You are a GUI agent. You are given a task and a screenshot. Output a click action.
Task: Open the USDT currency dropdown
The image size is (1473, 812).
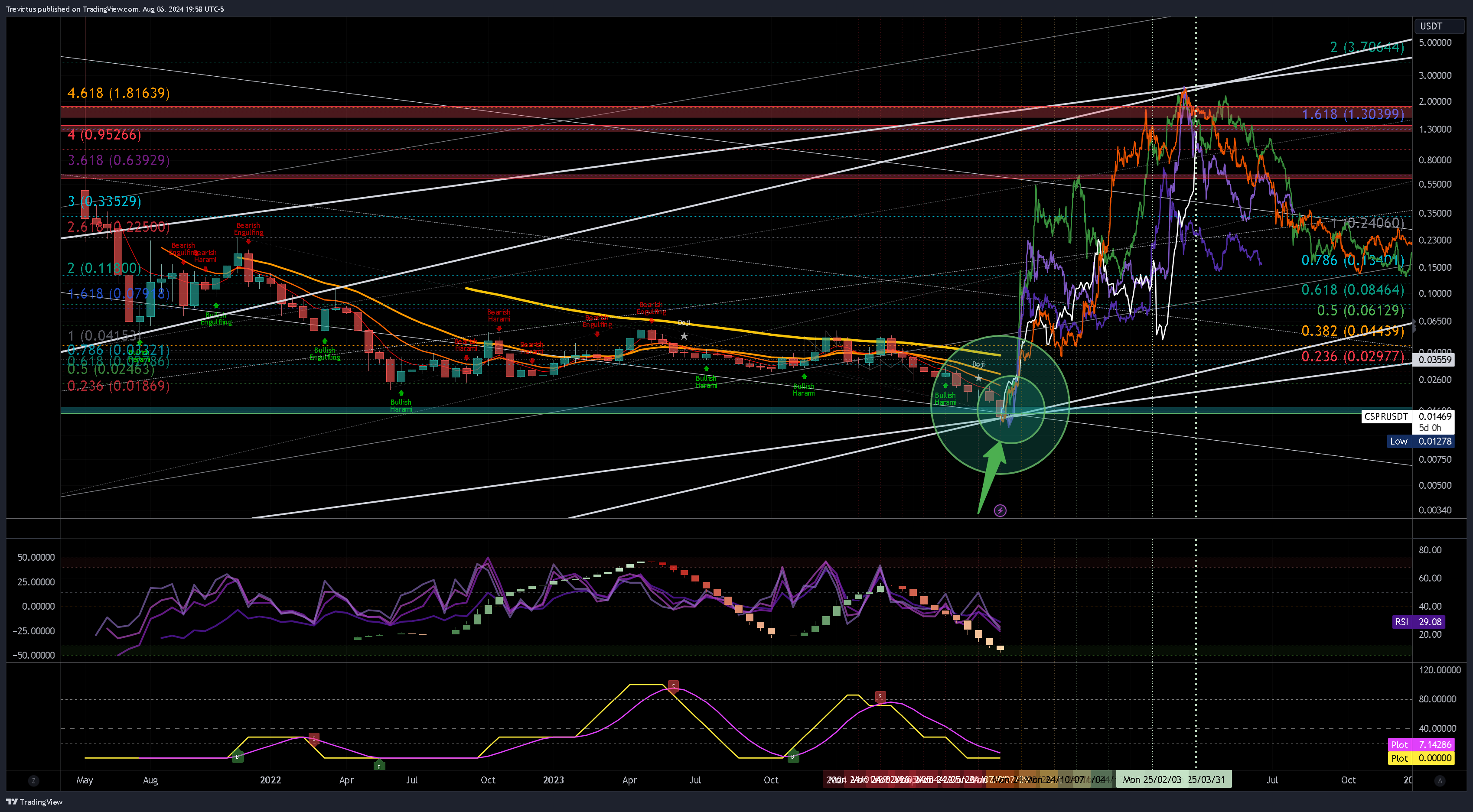[x=1439, y=26]
